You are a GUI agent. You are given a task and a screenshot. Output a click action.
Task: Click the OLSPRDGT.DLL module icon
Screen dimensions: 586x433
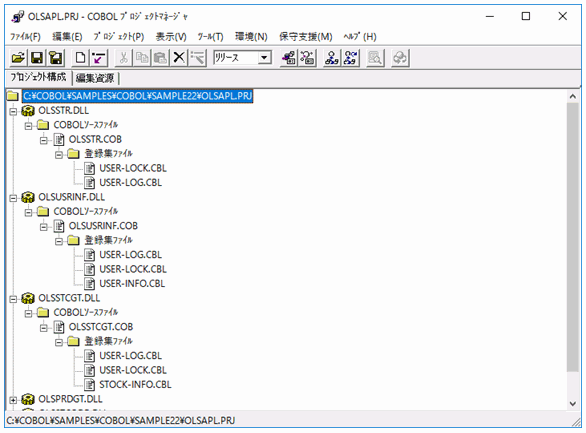coord(28,399)
